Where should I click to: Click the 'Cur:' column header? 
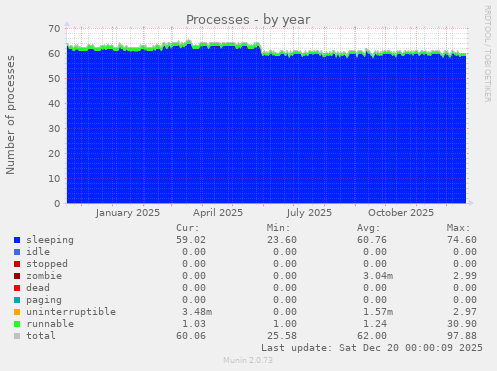188,228
